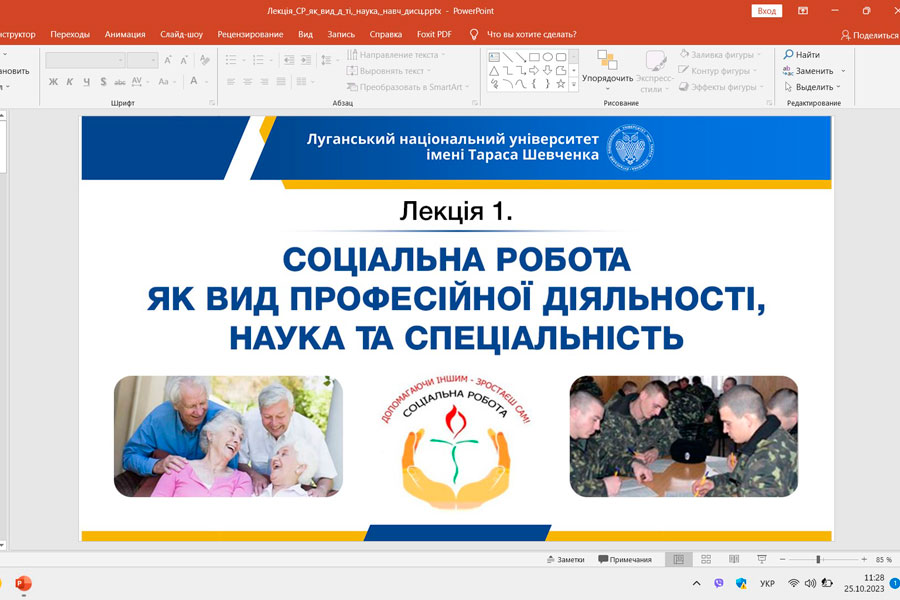The height and width of the screenshot is (600, 900).
Task: Open font color A dropdown
Action: (198, 82)
